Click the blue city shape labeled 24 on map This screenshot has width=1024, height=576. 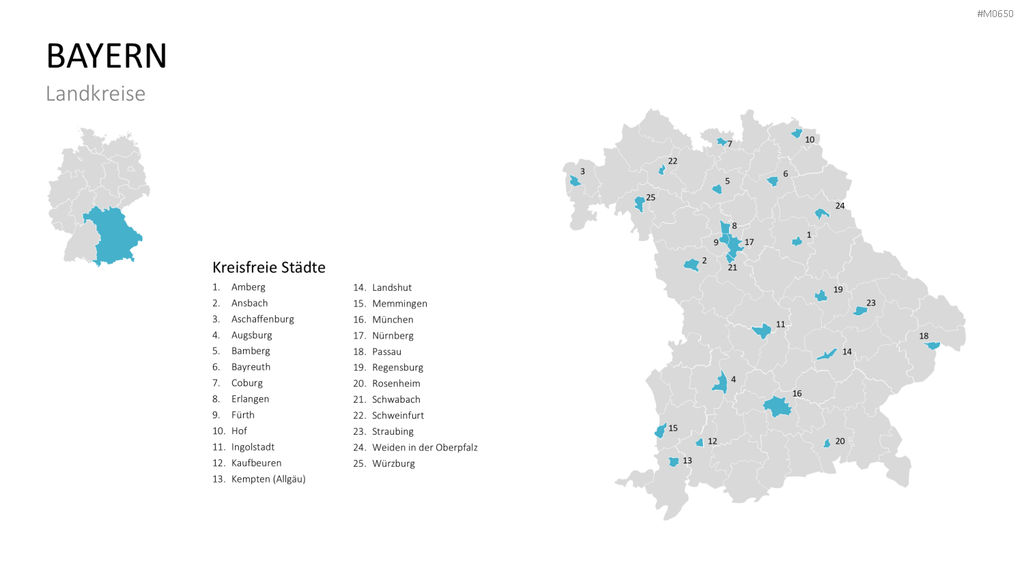(821, 214)
